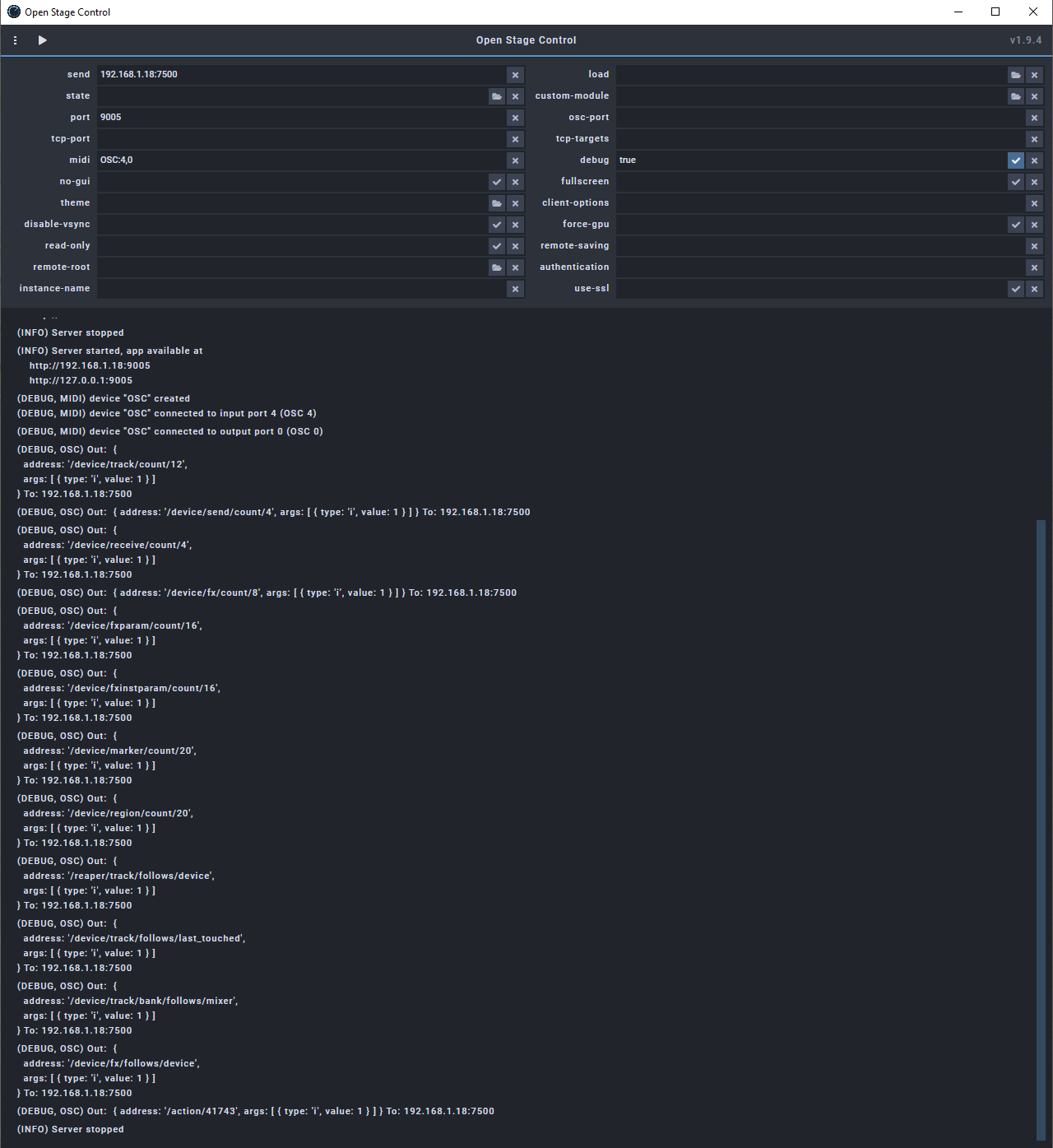Click the '/action/41743' debug log line
The image size is (1053, 1148).
click(x=256, y=1111)
